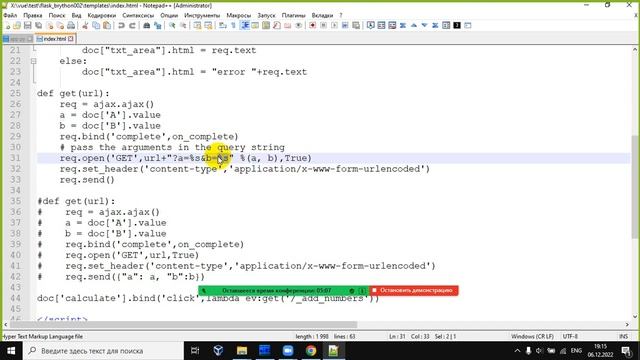This screenshot has width=640, height=360.
Task: Click the Playback macro toolbar icon
Action: tap(334, 25)
